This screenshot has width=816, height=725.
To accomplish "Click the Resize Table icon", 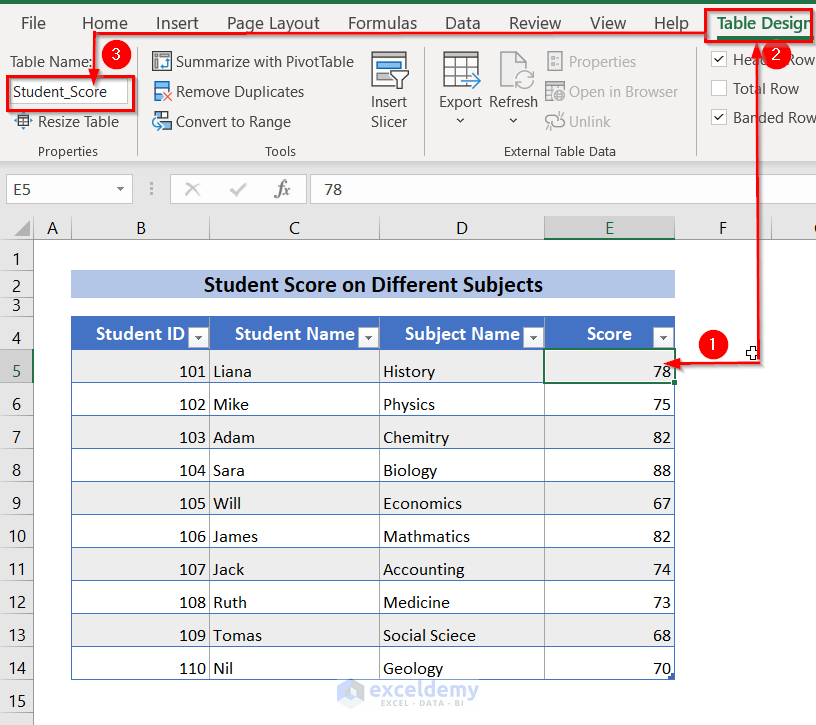I will pos(22,121).
